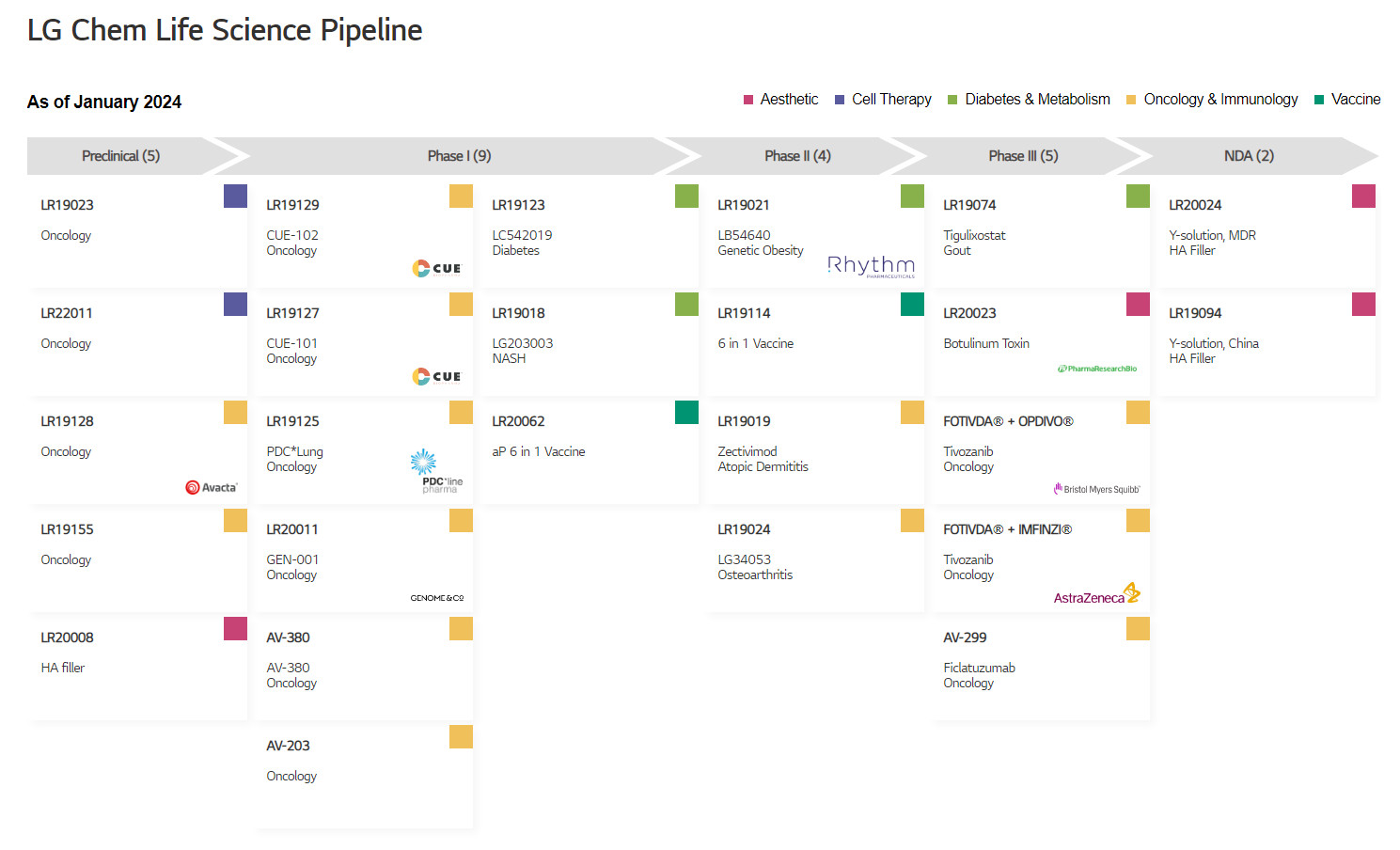Click the Vaccine legend color square
Viewport: 1400px width, 850px height.
tap(1319, 100)
